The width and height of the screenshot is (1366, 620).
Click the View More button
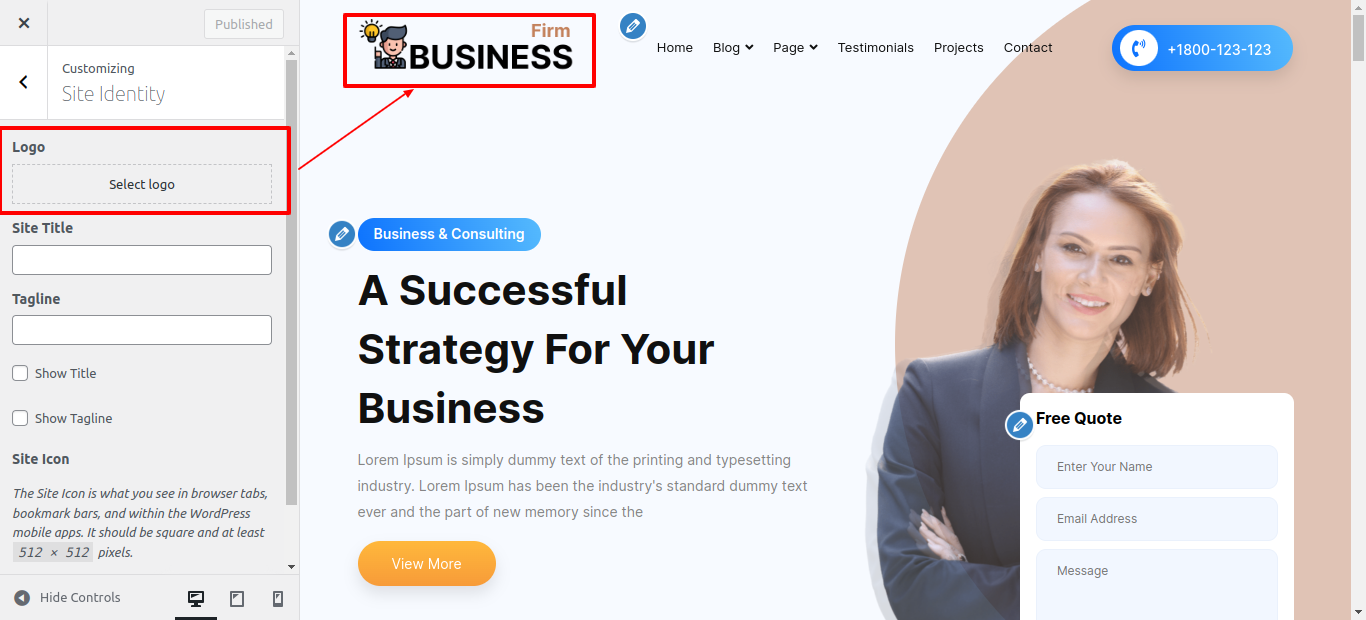tap(427, 564)
